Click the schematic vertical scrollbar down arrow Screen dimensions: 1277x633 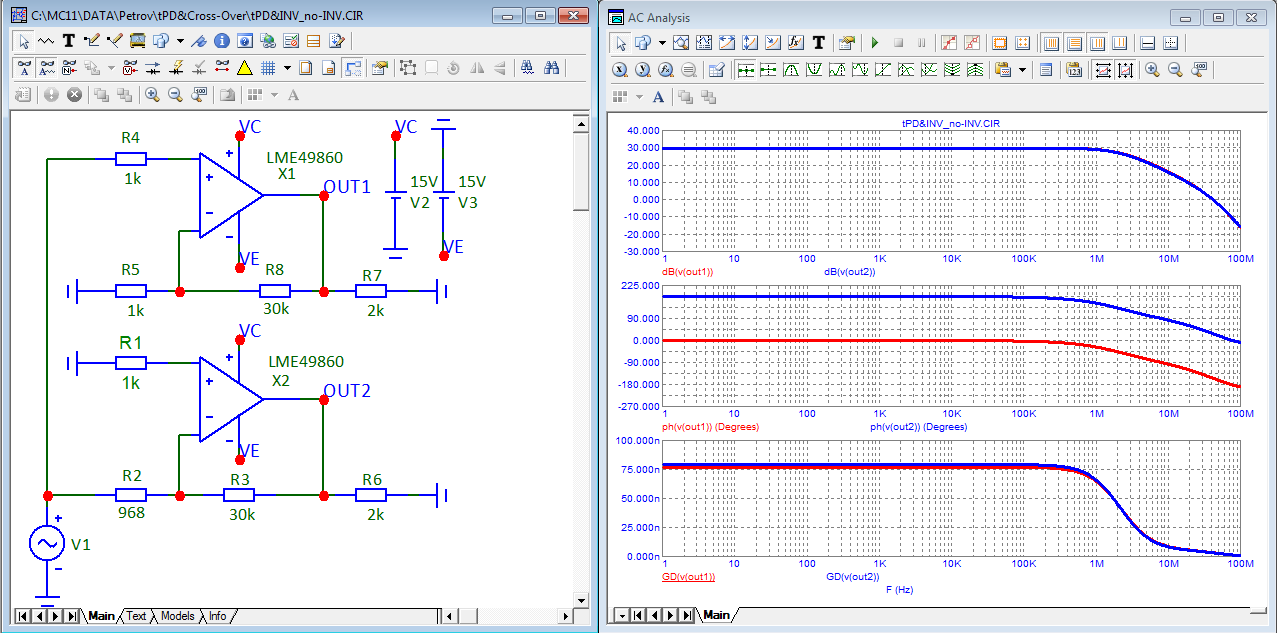point(580,599)
